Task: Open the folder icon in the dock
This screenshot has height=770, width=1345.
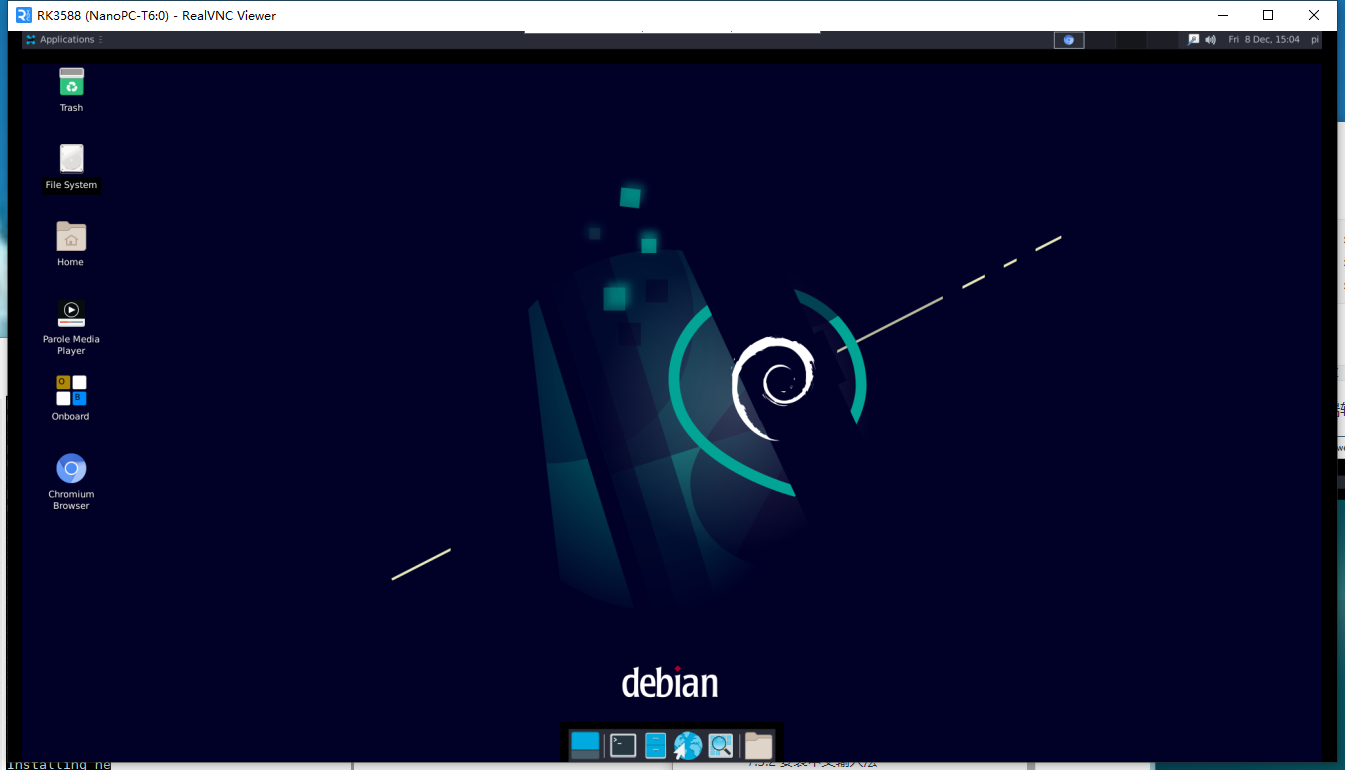Action: point(759,745)
